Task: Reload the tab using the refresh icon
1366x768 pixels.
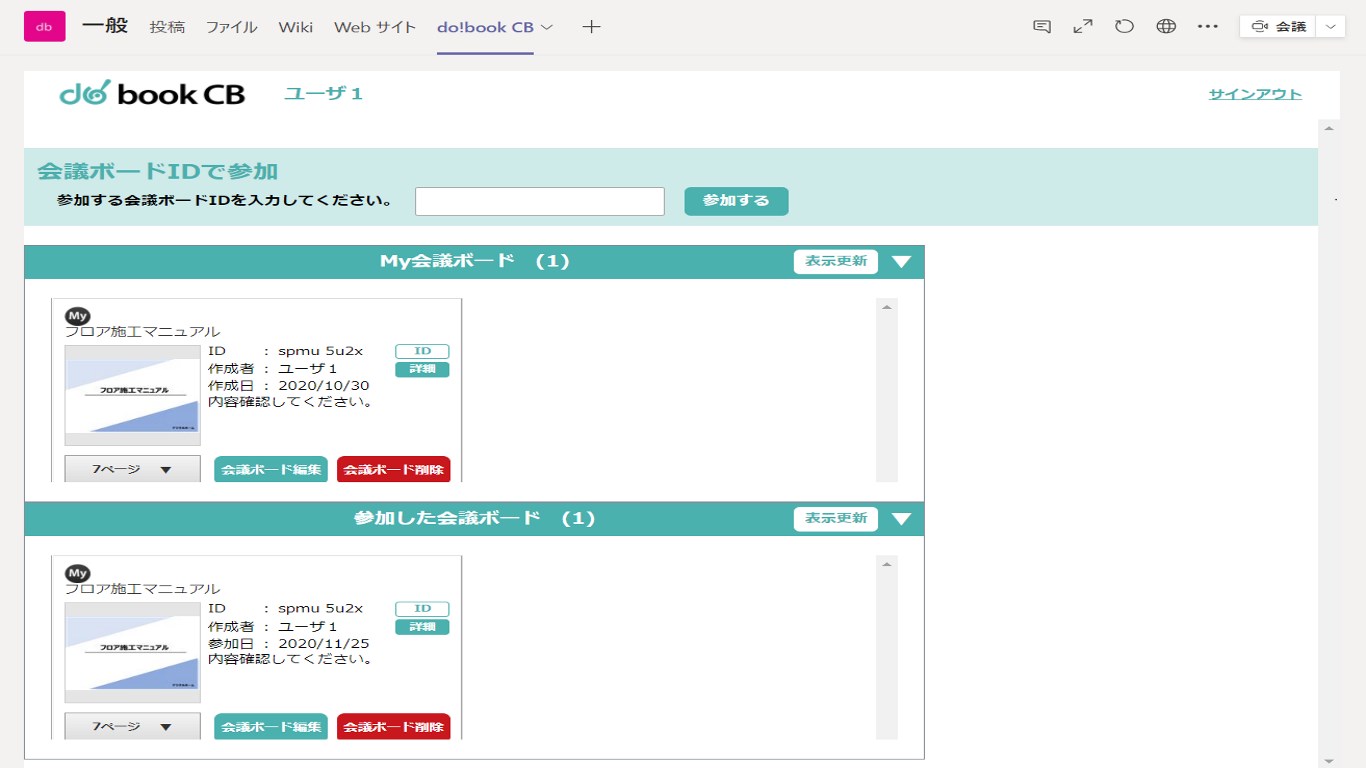Action: pyautogui.click(x=1124, y=27)
